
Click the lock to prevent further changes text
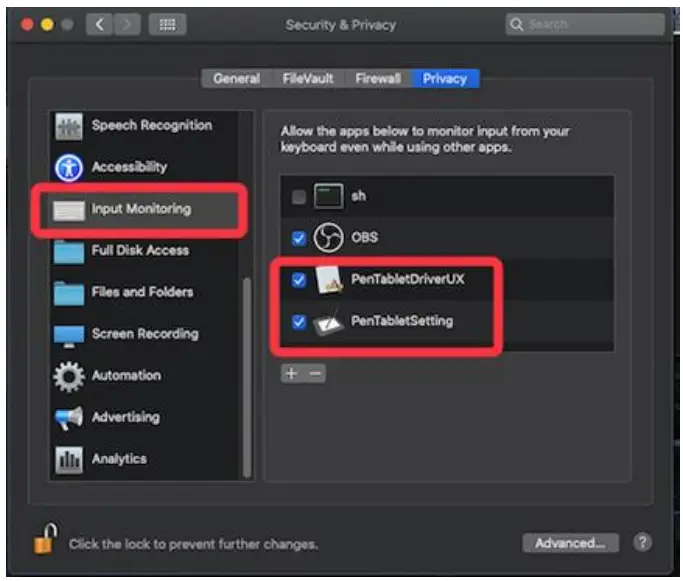point(193,544)
